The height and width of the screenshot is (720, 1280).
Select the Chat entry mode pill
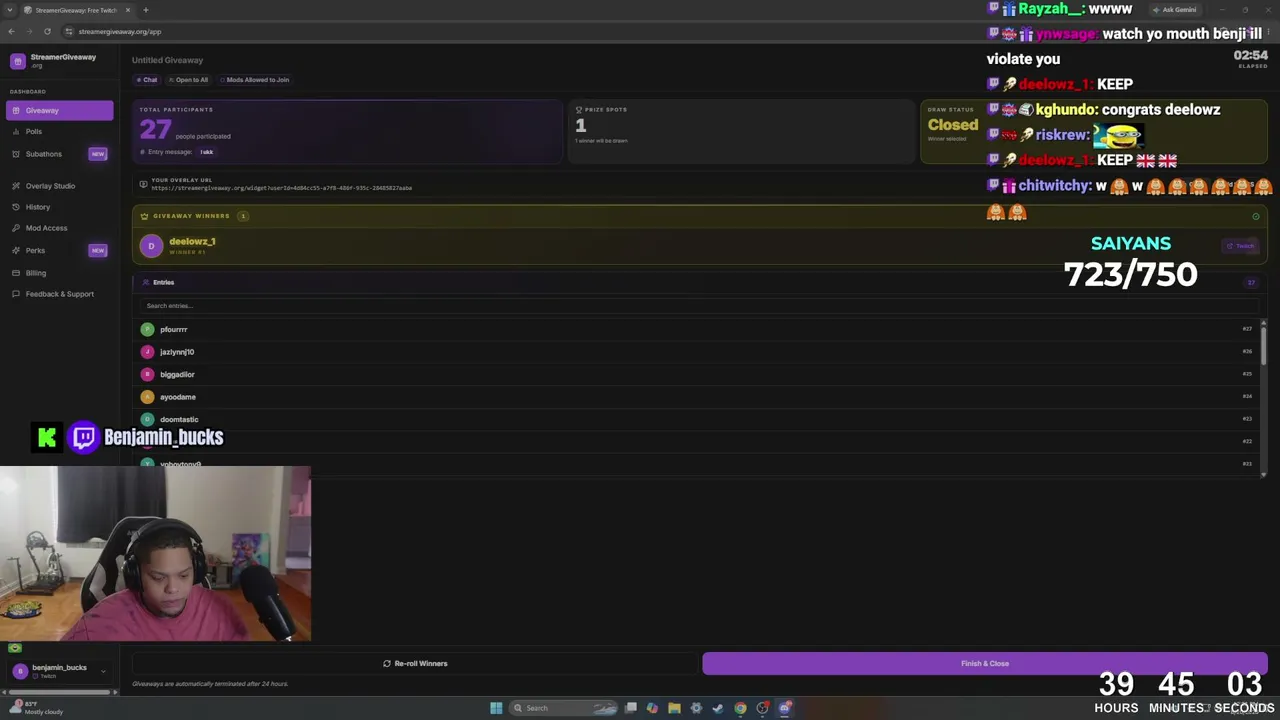pyautogui.click(x=147, y=80)
